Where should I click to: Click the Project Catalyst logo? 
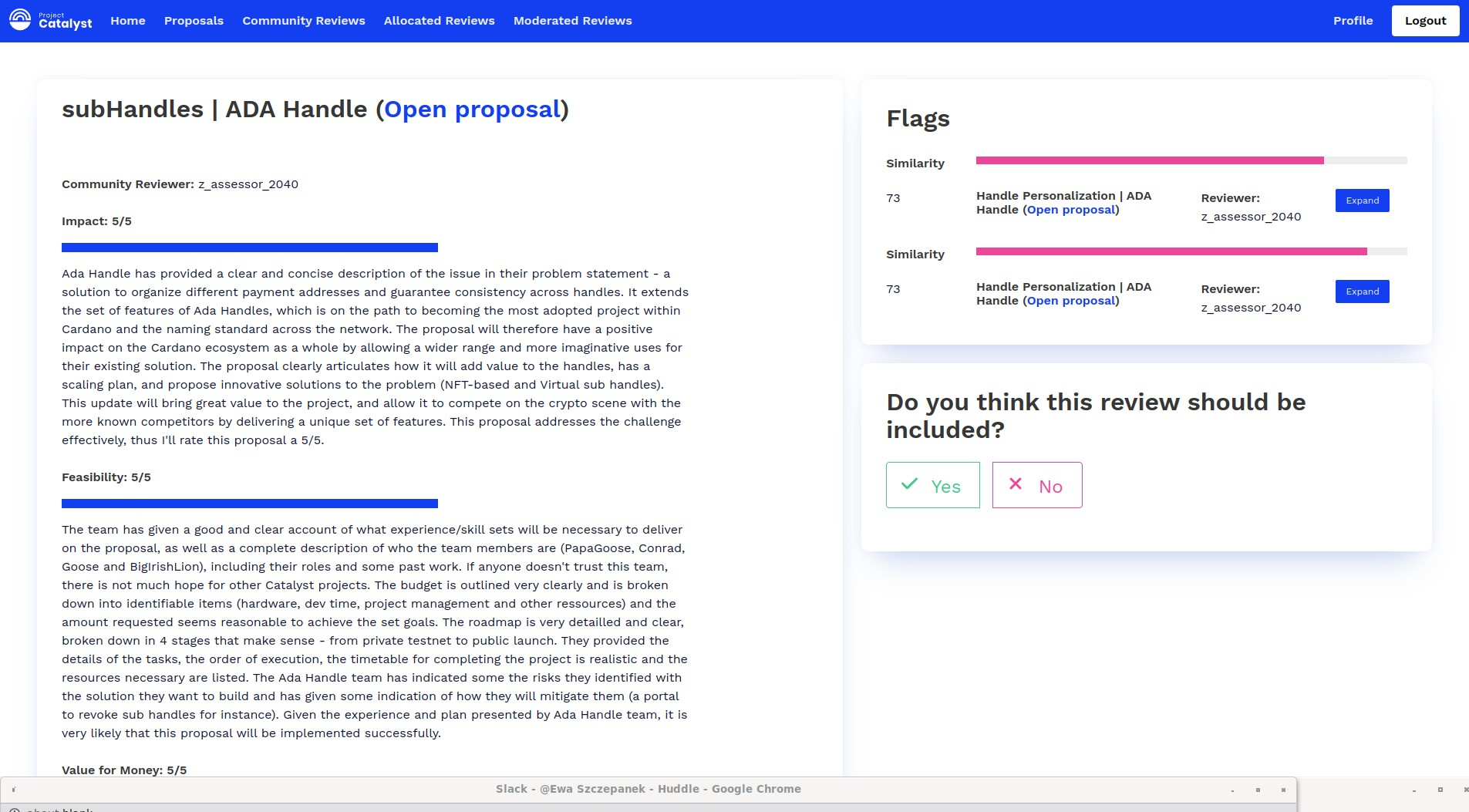(x=51, y=21)
